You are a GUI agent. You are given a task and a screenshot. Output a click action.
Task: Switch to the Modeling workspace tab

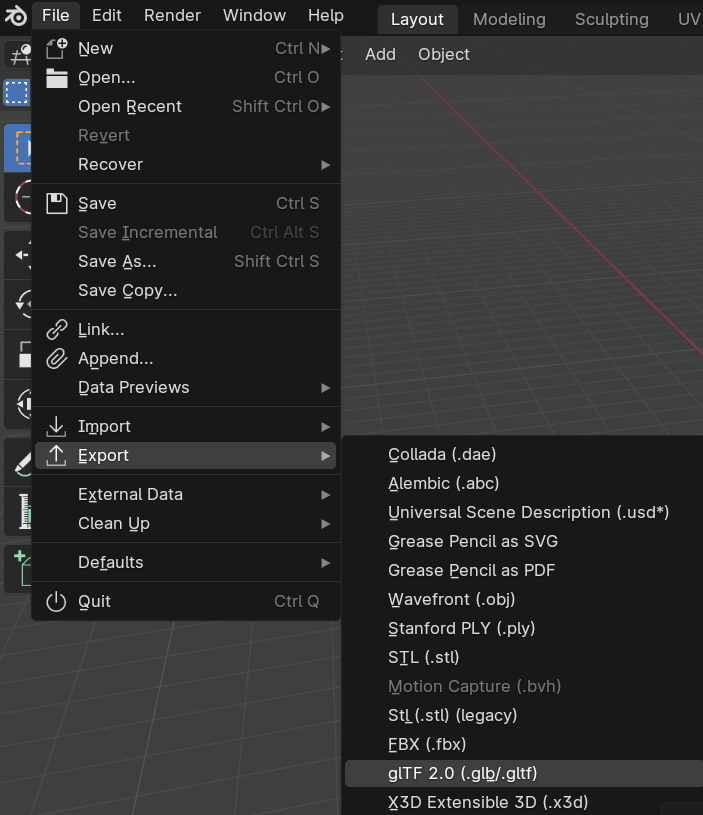coord(509,20)
